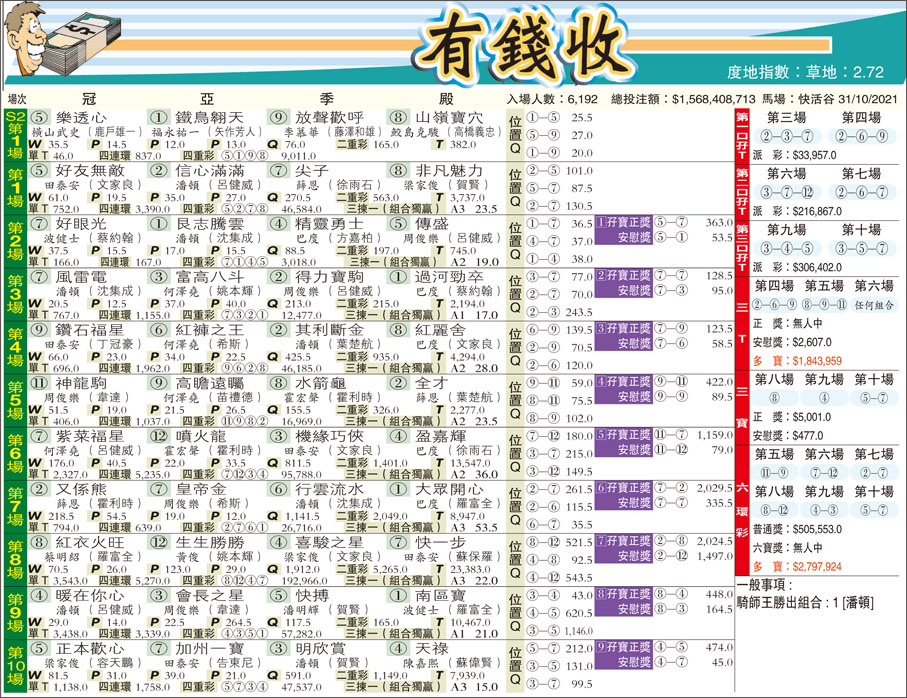Viewport: 907px width, 698px height.
Task: Click total turnover $1,568,408,713
Action: point(683,99)
